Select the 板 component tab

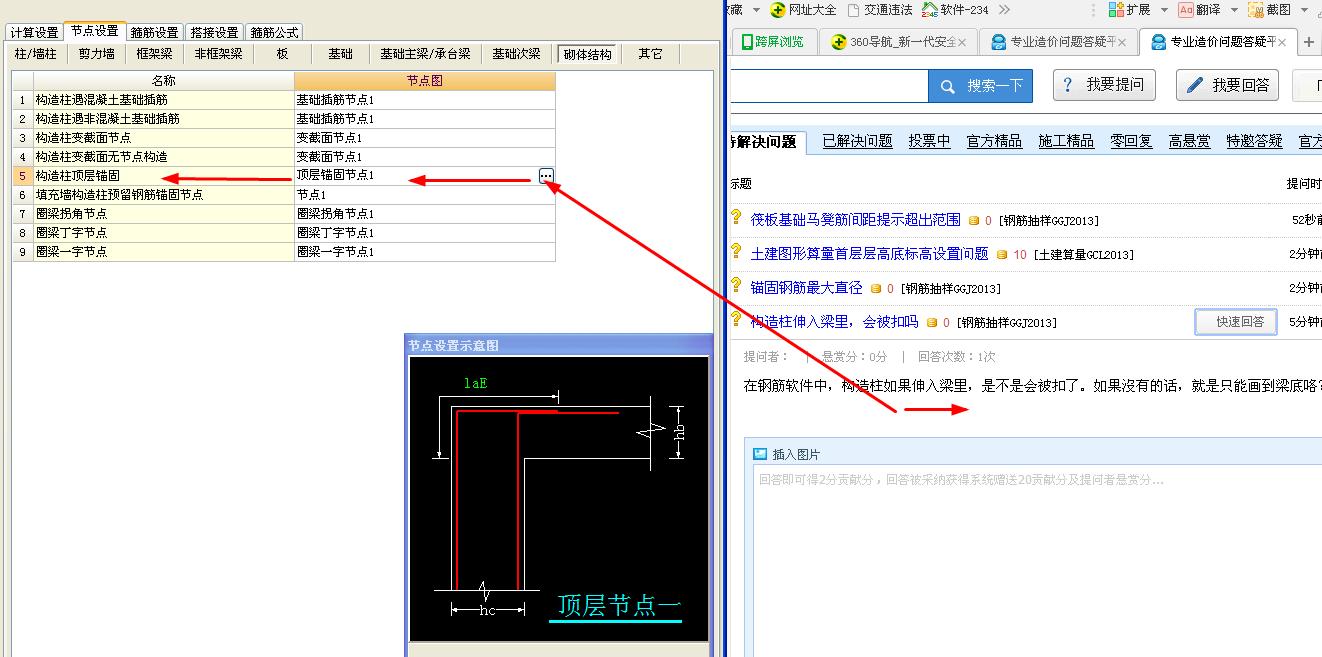(283, 54)
